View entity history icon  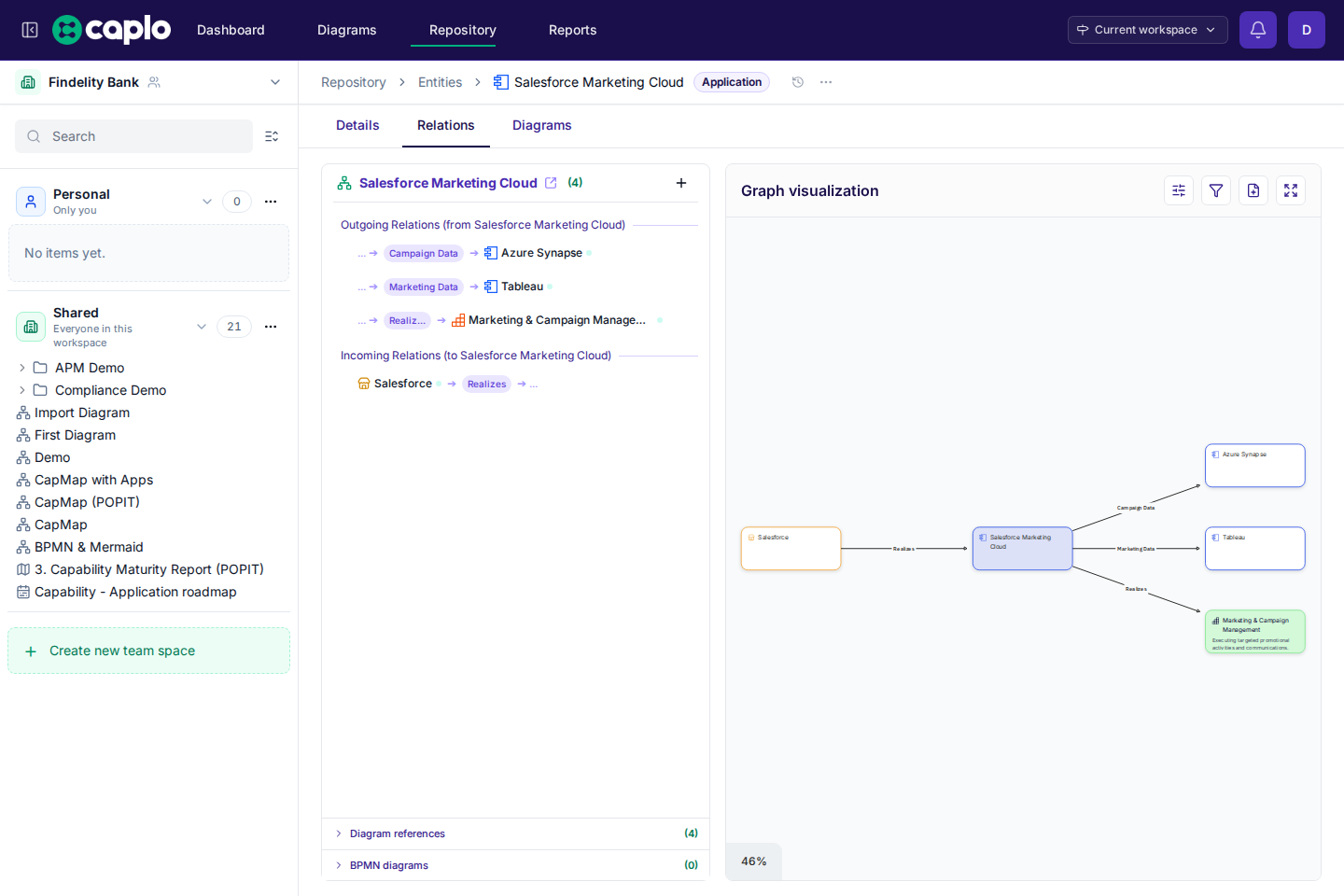[x=798, y=82]
